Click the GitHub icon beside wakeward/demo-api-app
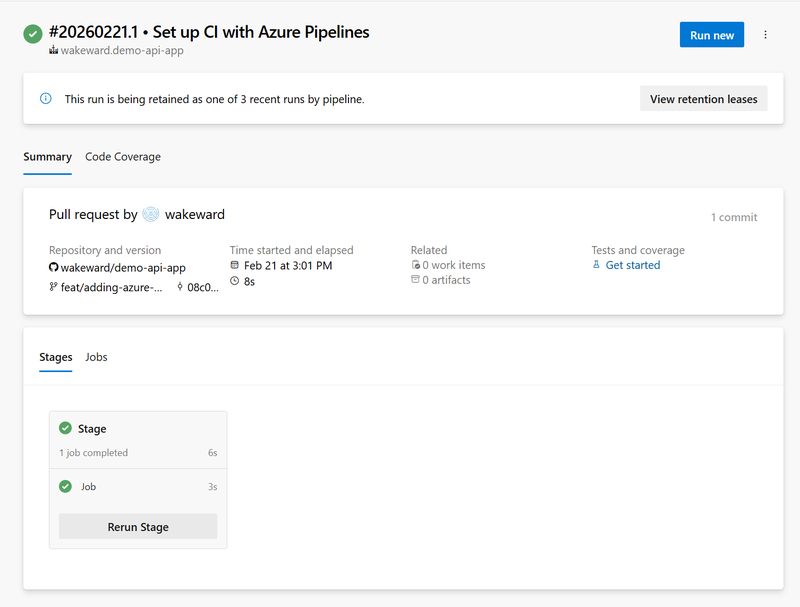 point(54,268)
